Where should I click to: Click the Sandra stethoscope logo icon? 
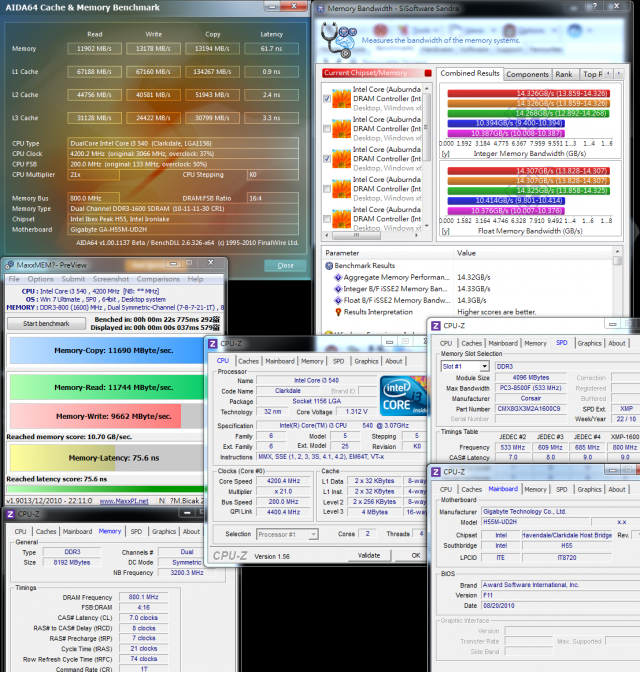339,40
